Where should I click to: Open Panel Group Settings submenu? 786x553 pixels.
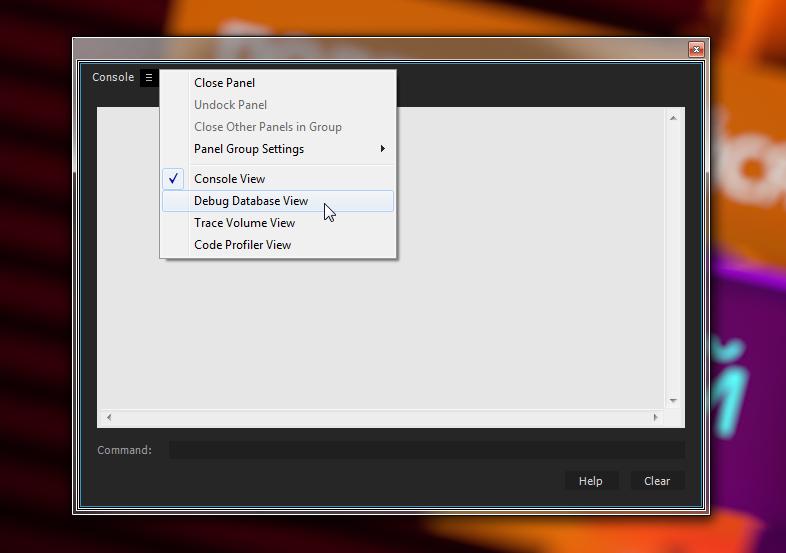pos(278,149)
